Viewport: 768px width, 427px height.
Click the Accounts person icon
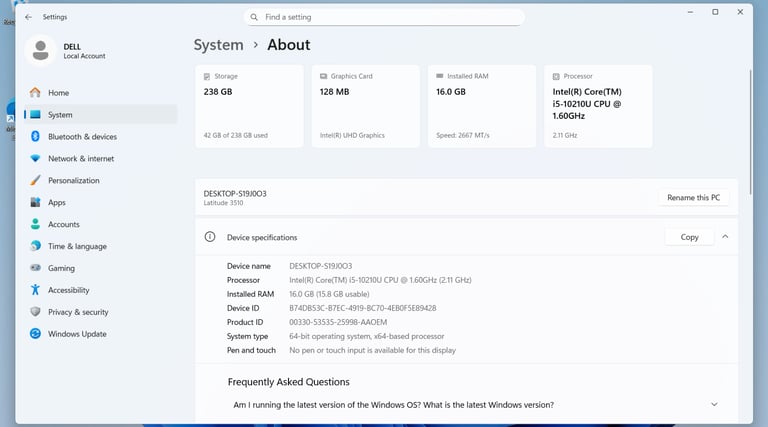tap(35, 224)
